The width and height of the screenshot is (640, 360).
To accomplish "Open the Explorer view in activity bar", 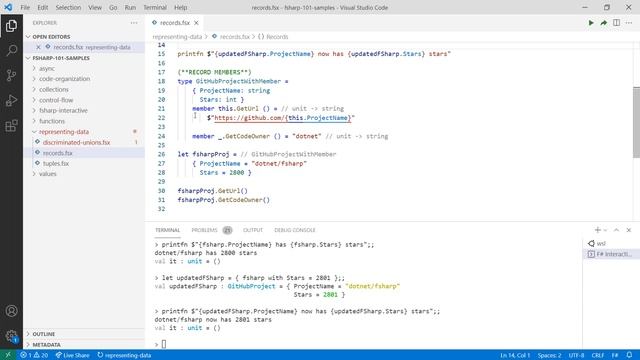I will click(11, 26).
